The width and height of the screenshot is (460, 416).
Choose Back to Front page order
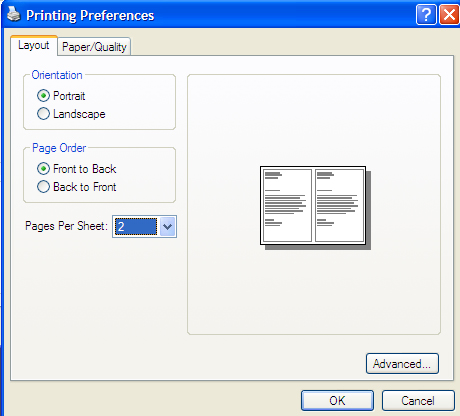point(43,187)
